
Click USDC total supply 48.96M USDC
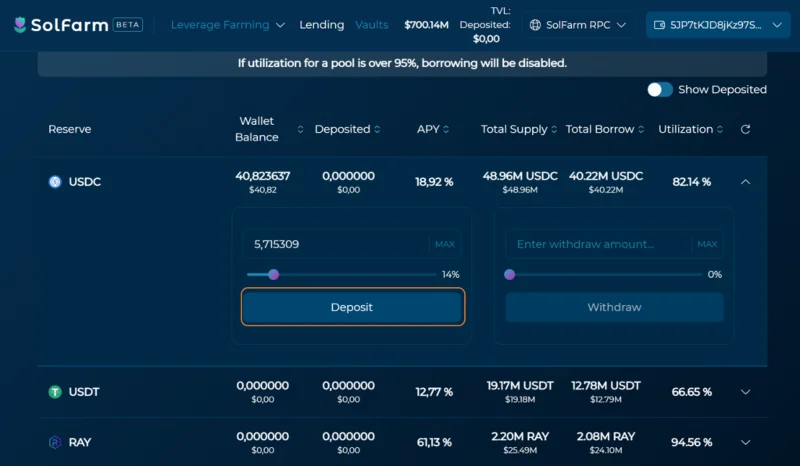point(520,176)
